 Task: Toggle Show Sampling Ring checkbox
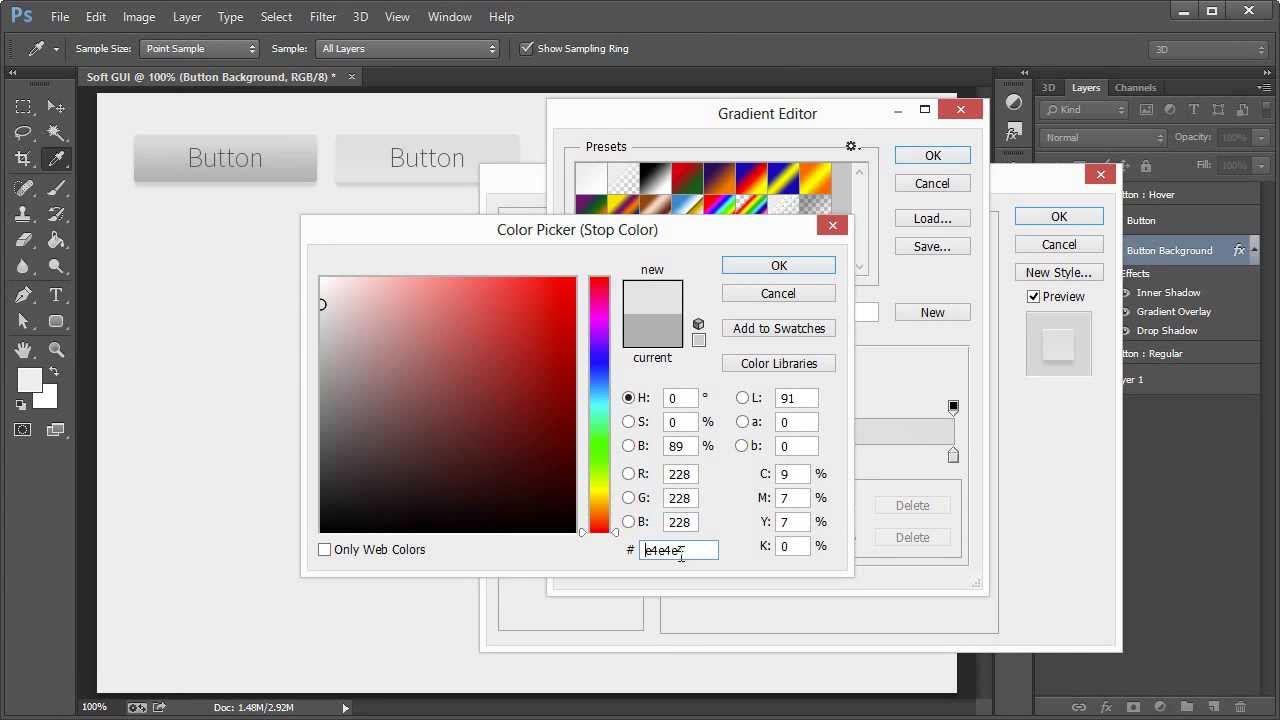[526, 48]
